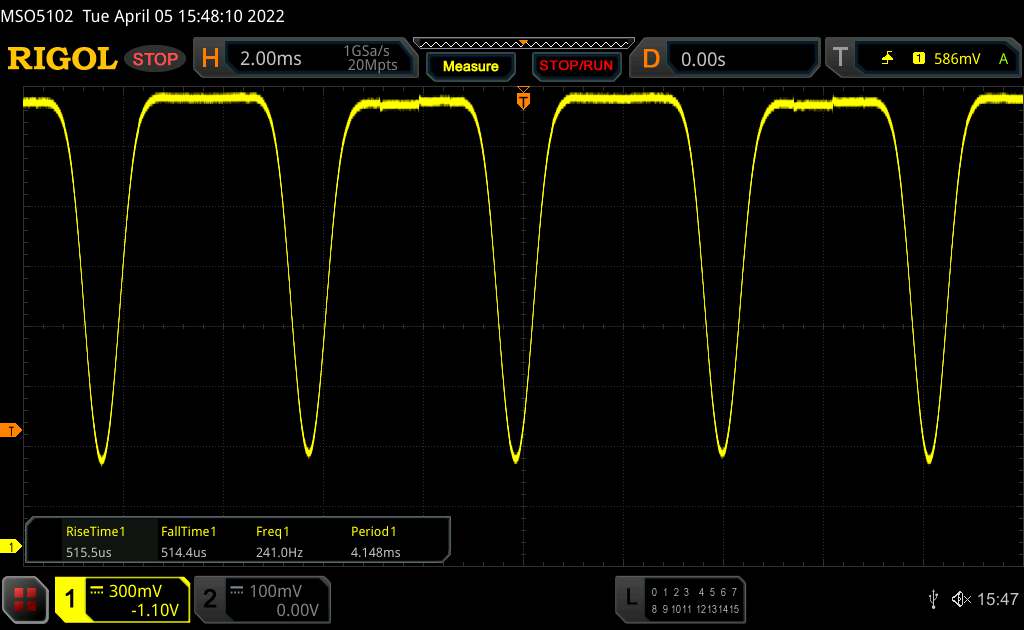Click the rising edge trigger type icon
The image size is (1024, 630).
(x=887, y=59)
